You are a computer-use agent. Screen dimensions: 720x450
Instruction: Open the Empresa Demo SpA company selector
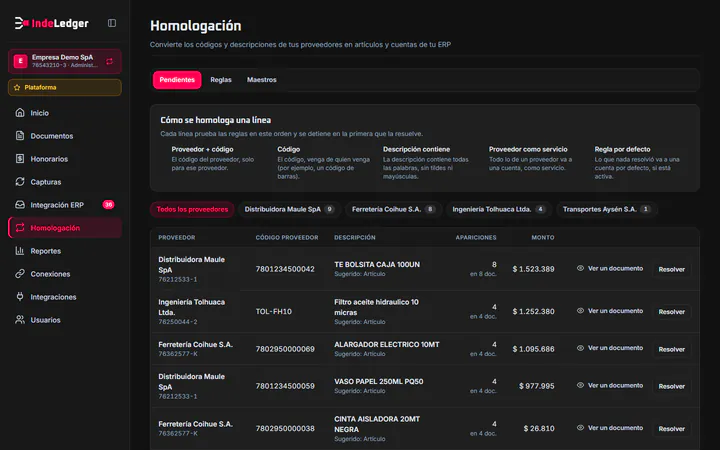point(65,61)
